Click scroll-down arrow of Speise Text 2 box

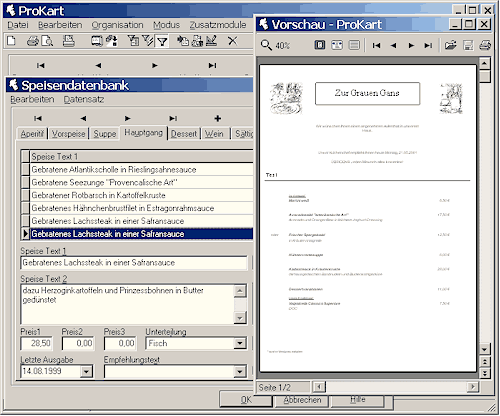click(240, 318)
